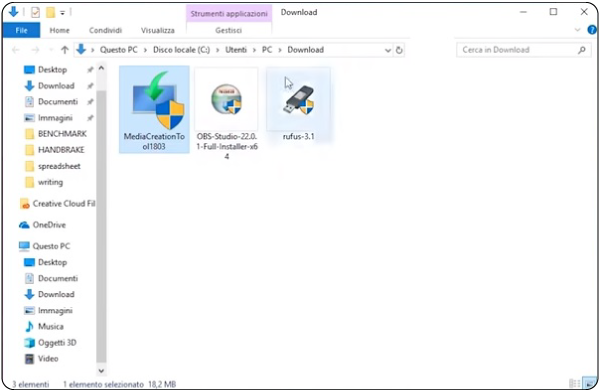This screenshot has height=392, width=600.
Task: Open Customize Quick Access Toolbar dropdown
Action: [x=62, y=13]
